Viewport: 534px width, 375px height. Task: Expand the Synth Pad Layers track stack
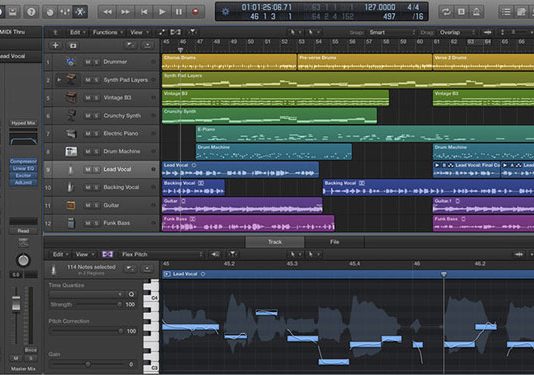[59, 80]
